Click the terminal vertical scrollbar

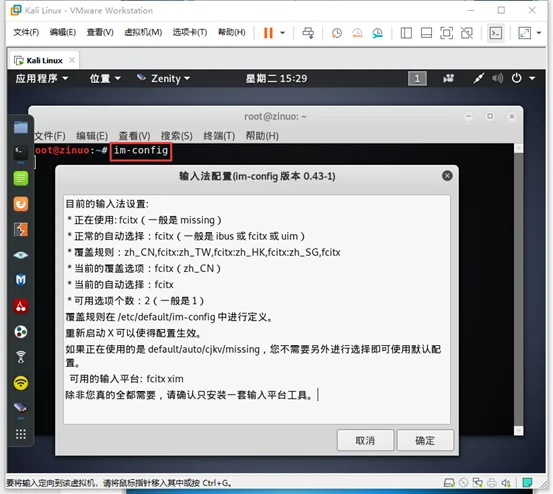pyautogui.click(x=518, y=289)
